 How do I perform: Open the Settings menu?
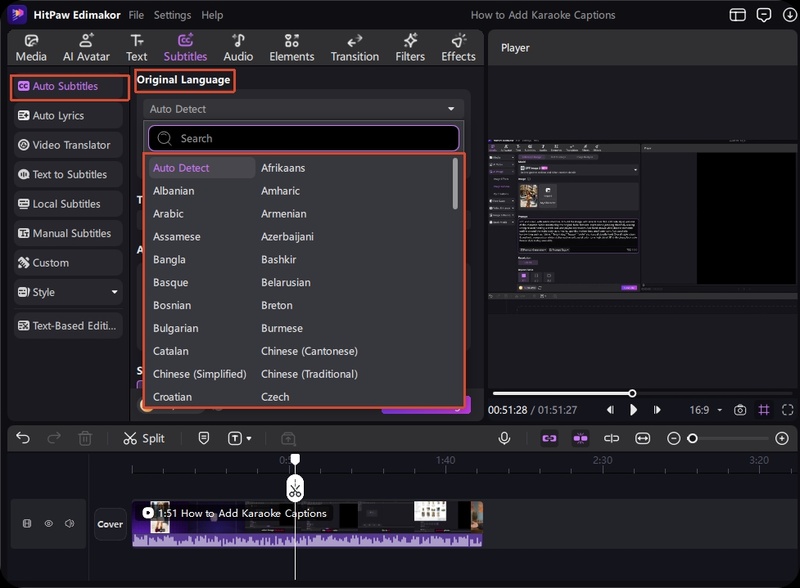click(x=172, y=15)
